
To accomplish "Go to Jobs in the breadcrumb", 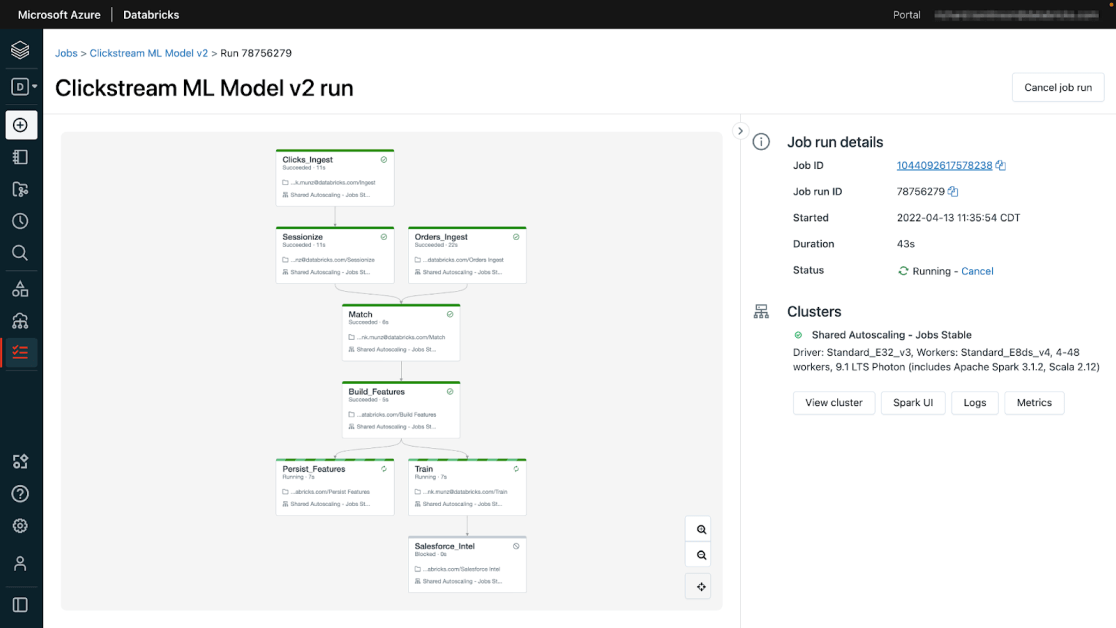I will click(66, 53).
